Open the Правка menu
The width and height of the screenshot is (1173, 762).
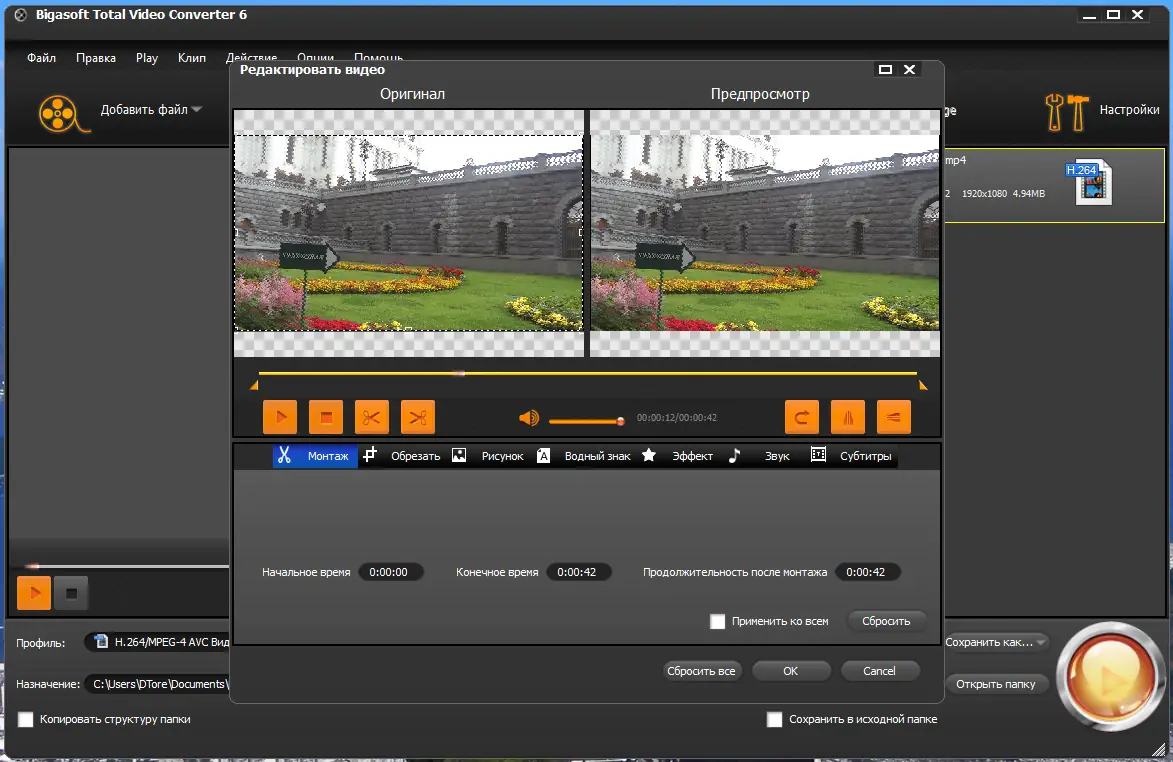[x=96, y=58]
